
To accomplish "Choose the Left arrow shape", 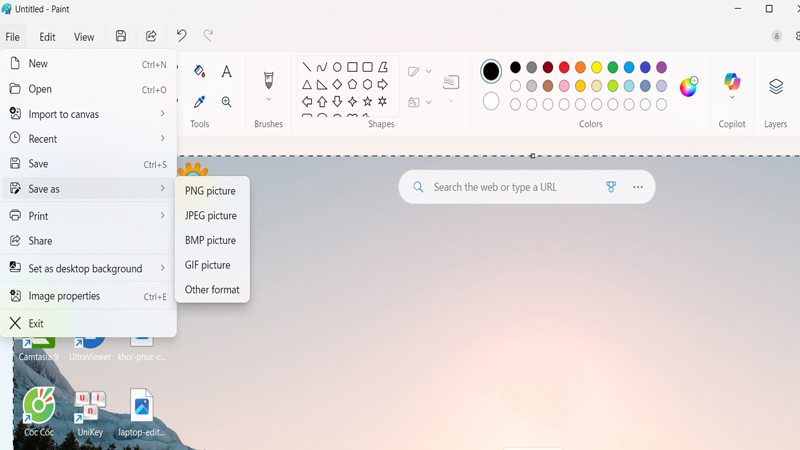I will (307, 102).
